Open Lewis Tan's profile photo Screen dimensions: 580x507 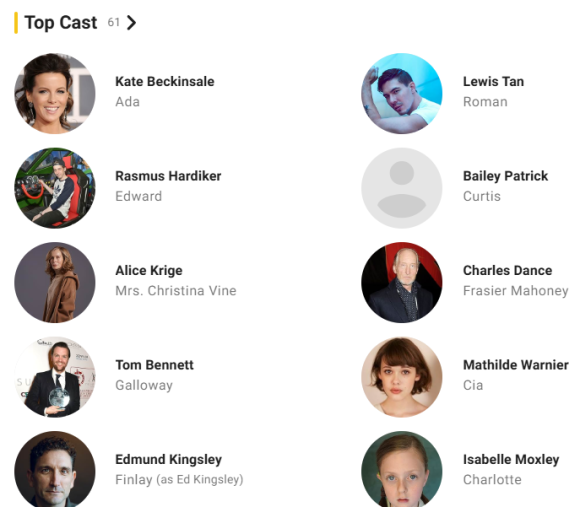coord(402,93)
